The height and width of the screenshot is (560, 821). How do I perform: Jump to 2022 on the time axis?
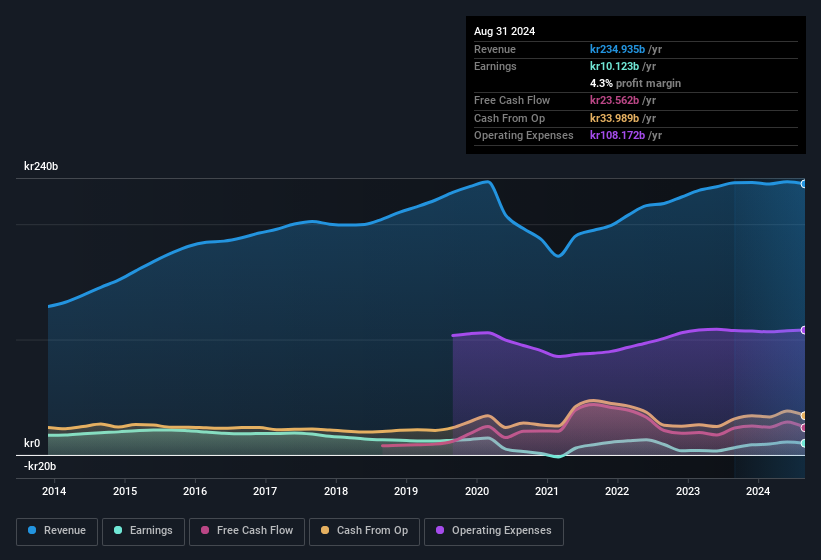617,491
